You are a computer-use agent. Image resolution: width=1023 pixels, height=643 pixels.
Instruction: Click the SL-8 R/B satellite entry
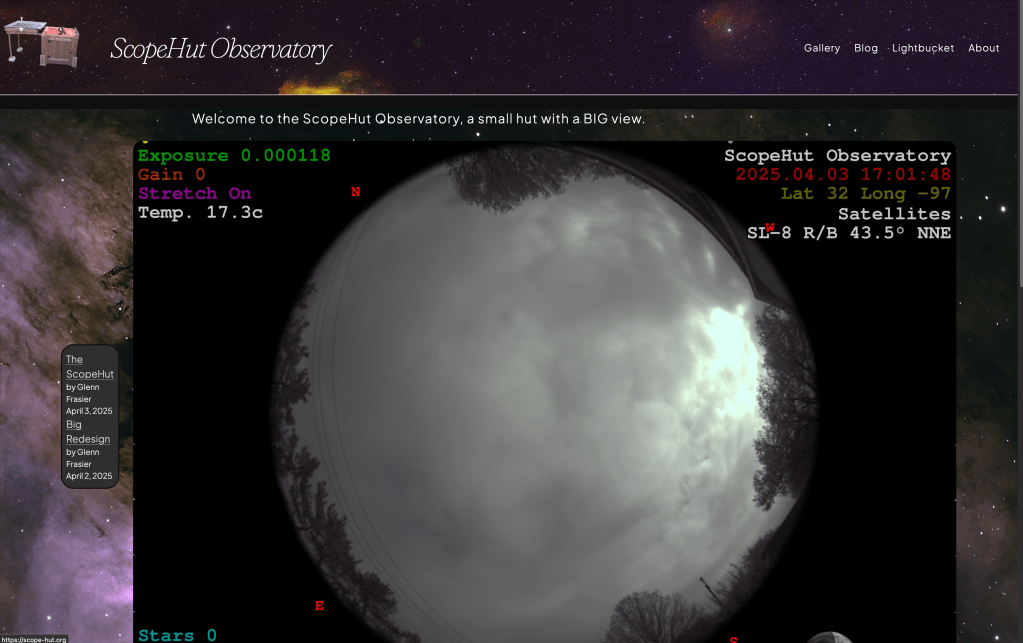pyautogui.click(x=848, y=233)
